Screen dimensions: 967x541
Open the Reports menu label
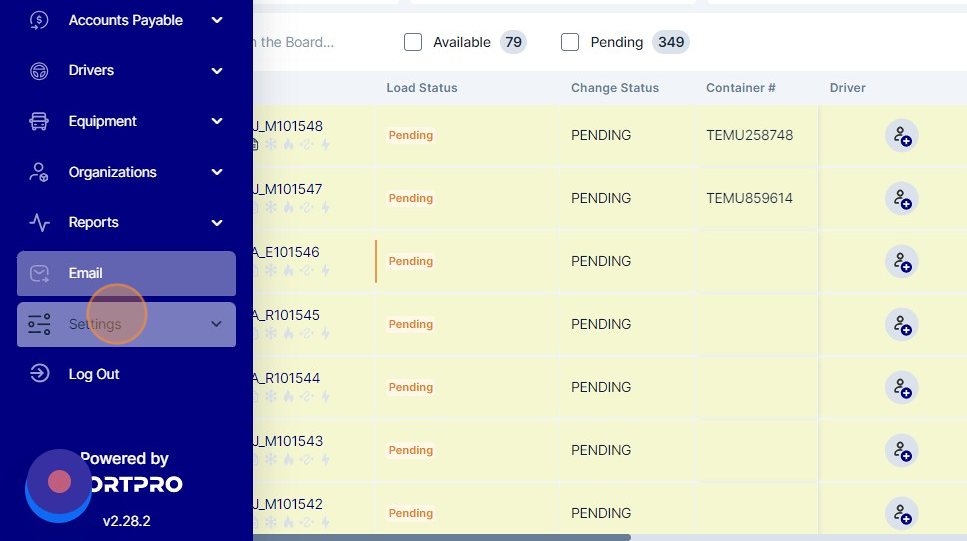coord(93,222)
